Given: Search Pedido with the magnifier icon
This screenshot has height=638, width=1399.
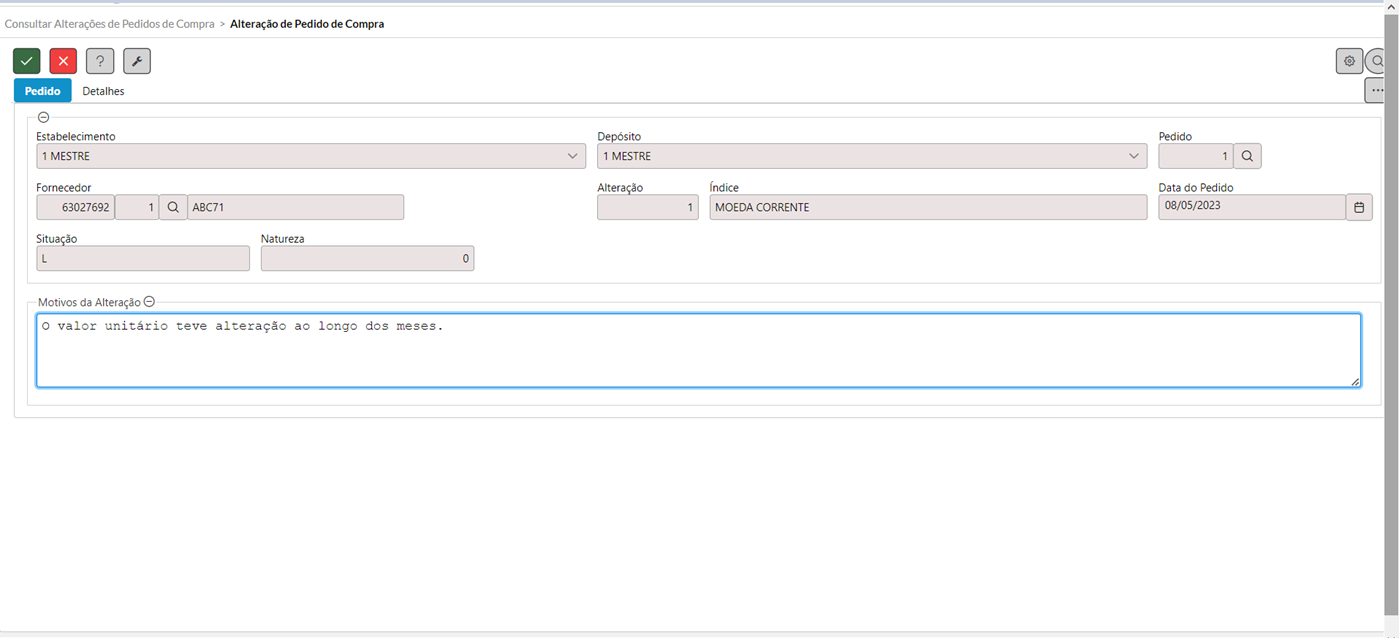Looking at the screenshot, I should pyautogui.click(x=1247, y=156).
